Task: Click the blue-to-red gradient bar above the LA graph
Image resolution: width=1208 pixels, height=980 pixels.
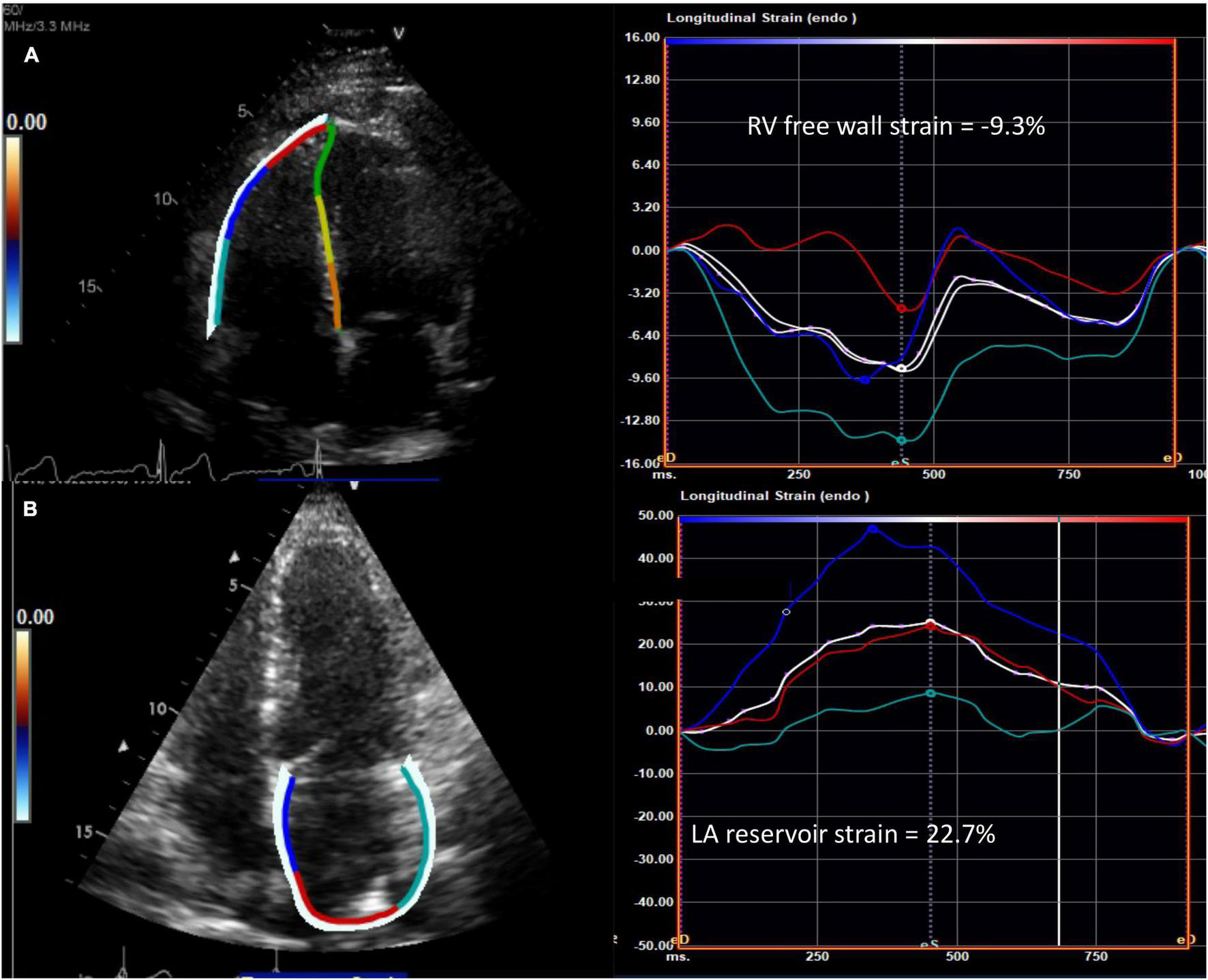Action: pos(934,519)
